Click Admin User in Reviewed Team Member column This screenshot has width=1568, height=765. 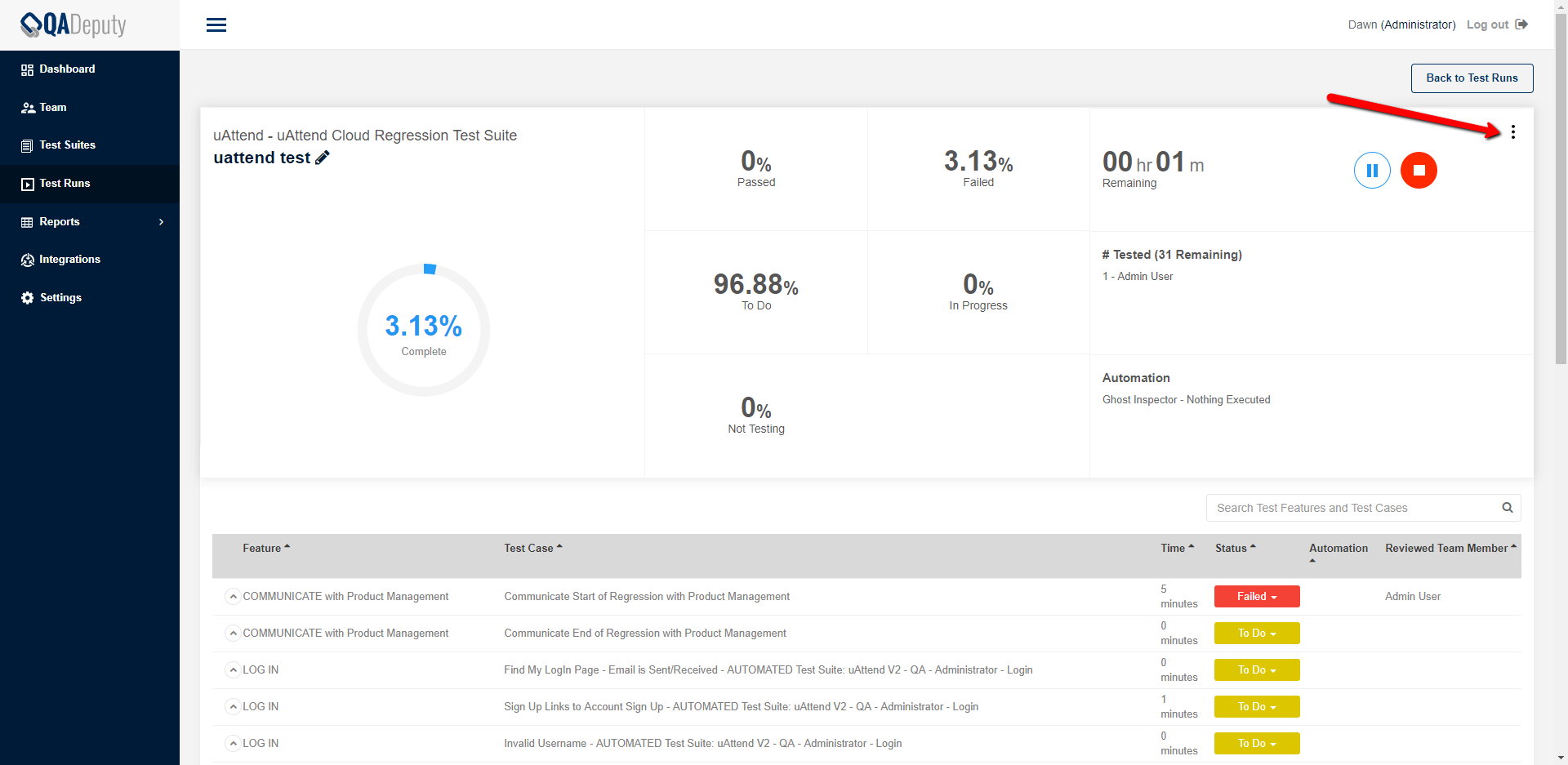(1413, 597)
